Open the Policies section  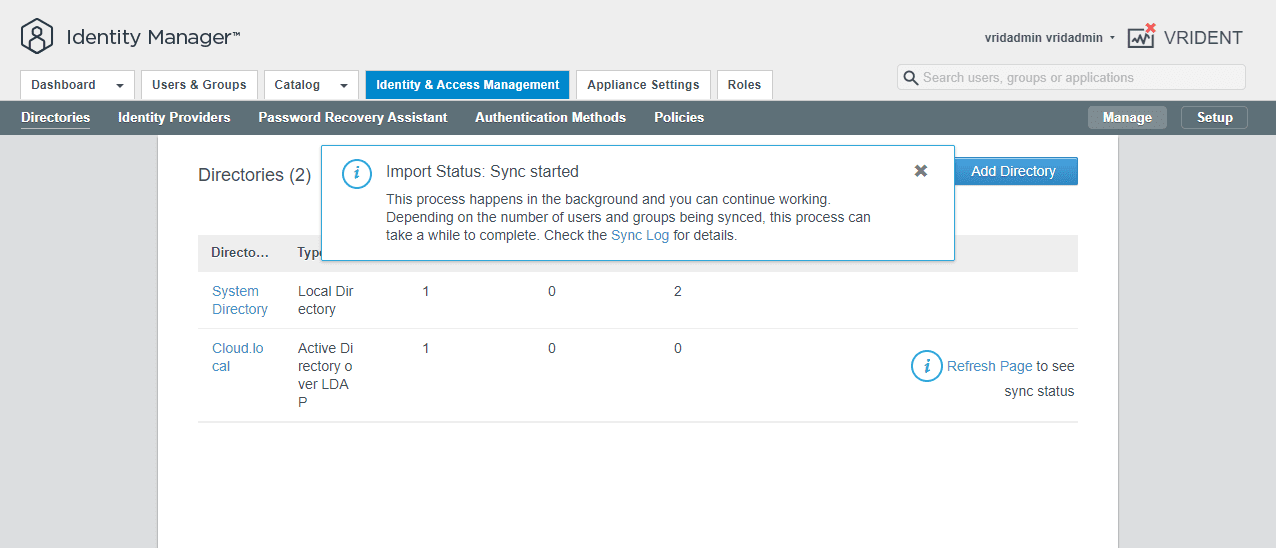(x=679, y=117)
